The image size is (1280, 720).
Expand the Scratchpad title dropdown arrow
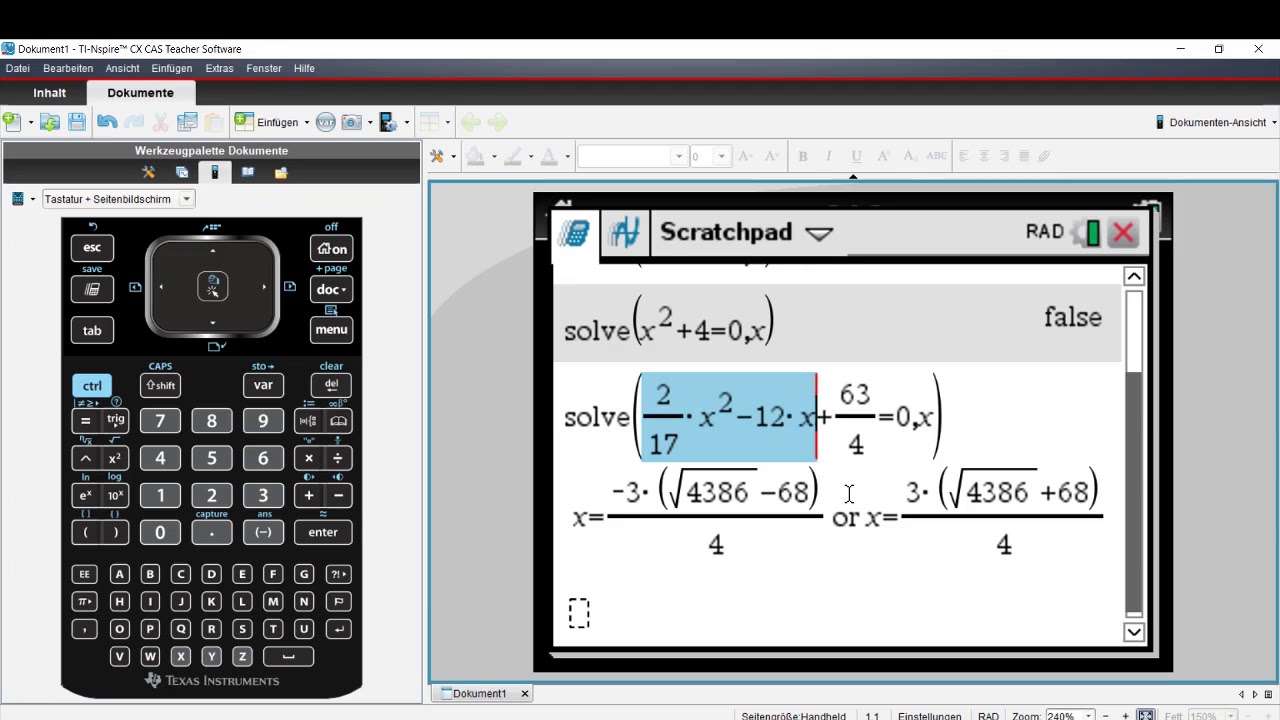point(819,234)
